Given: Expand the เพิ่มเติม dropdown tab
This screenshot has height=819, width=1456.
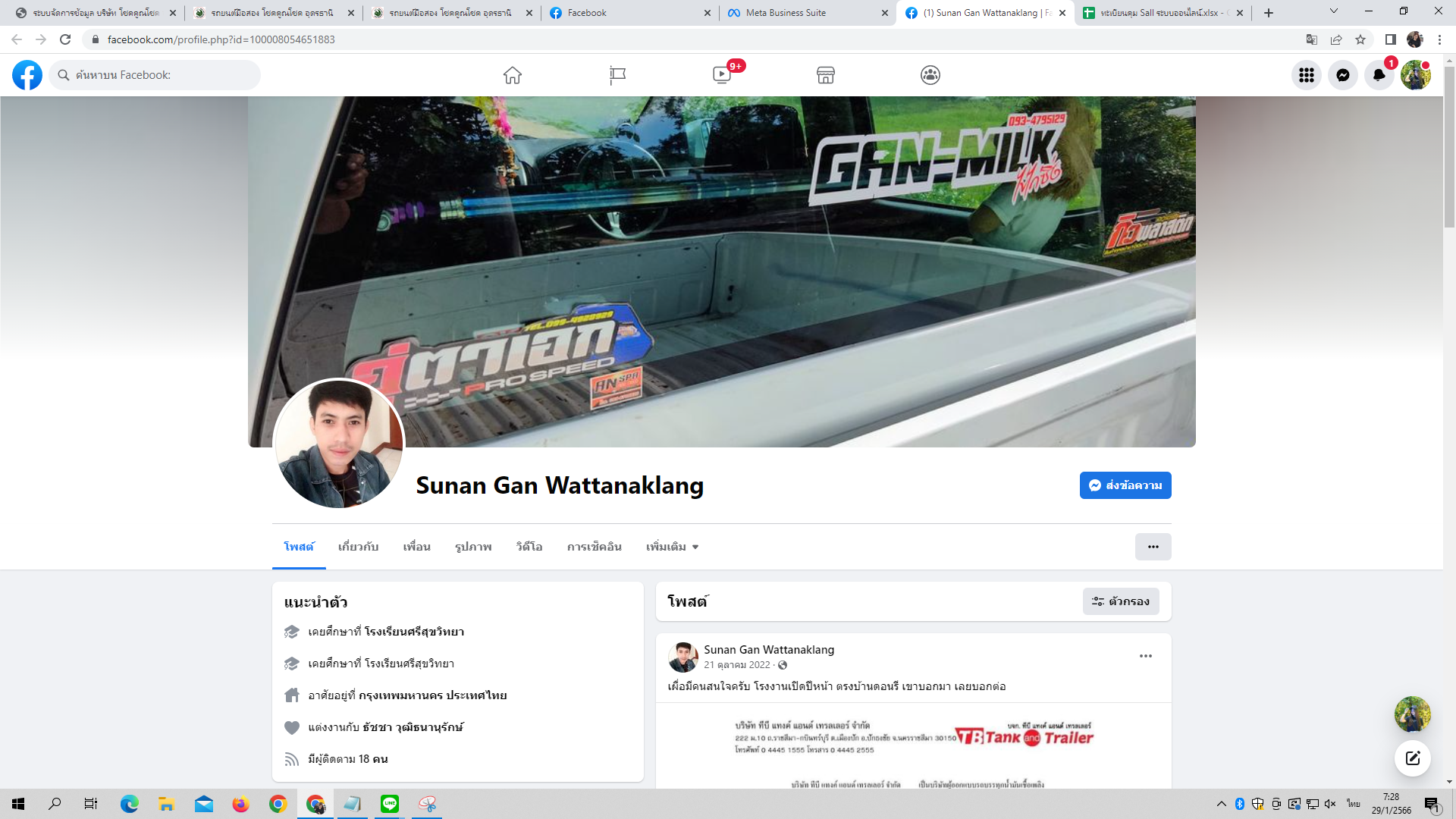Looking at the screenshot, I should tap(672, 547).
